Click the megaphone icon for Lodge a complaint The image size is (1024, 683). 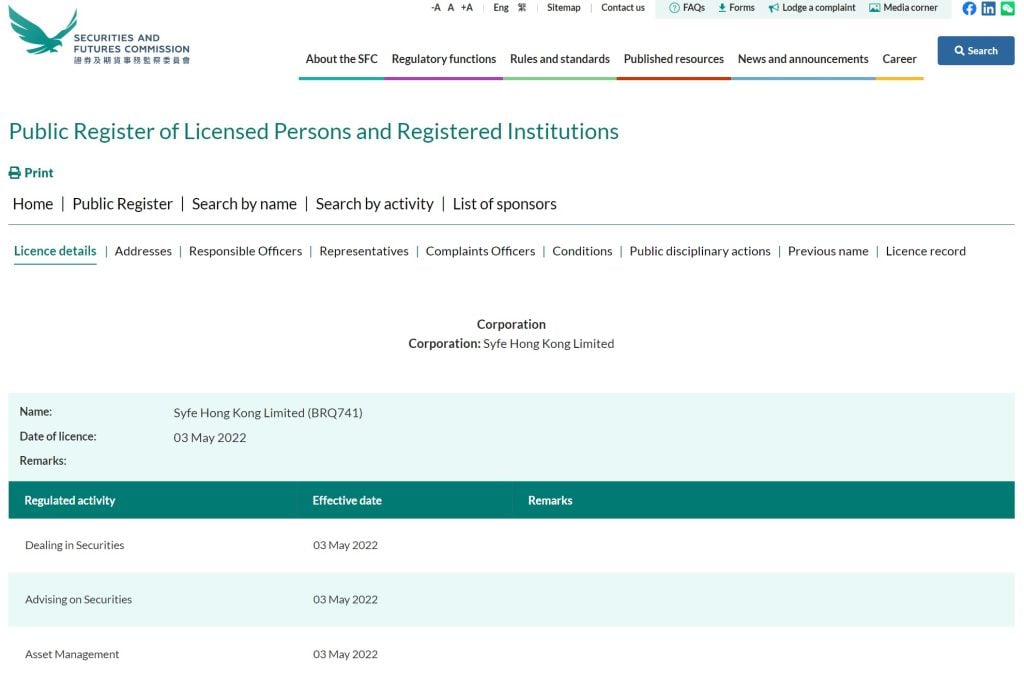774,8
